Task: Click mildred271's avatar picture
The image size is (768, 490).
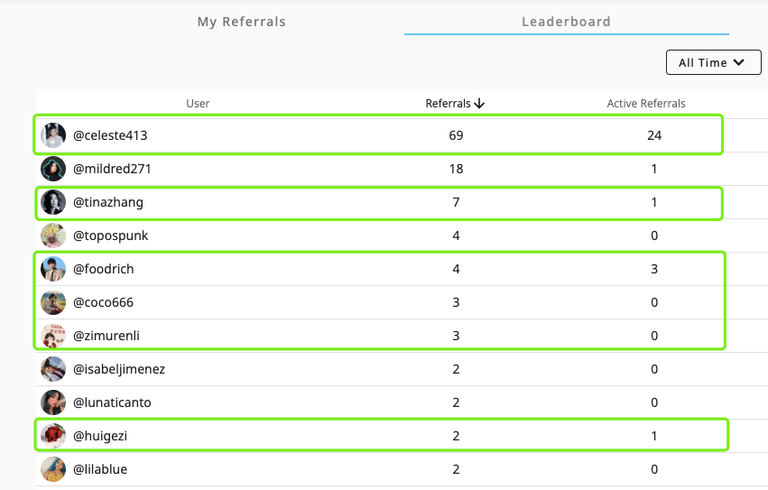Action: [53, 169]
